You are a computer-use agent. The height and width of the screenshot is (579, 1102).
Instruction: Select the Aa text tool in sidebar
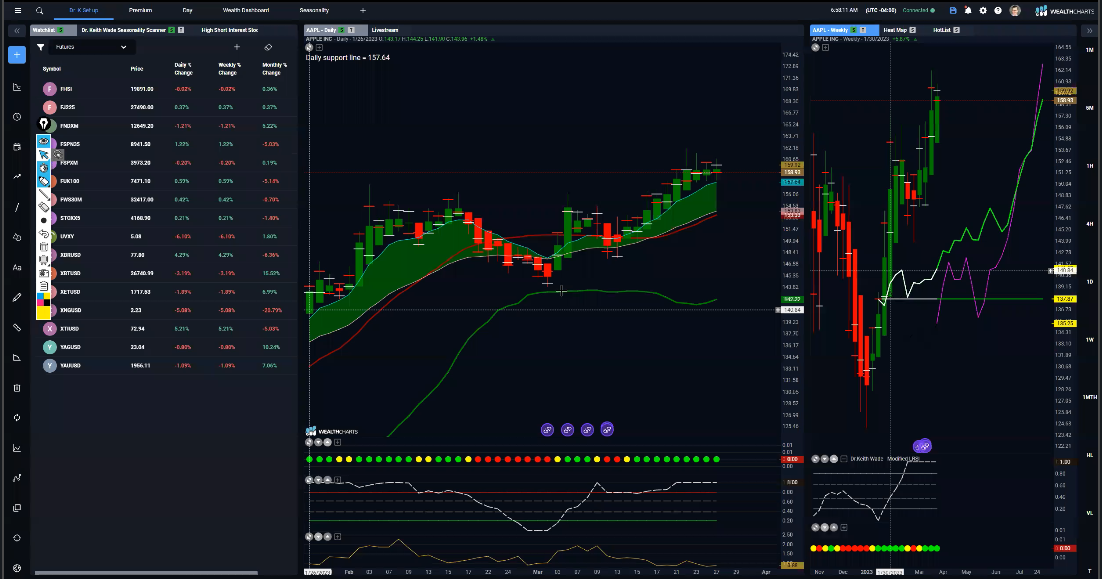point(17,268)
